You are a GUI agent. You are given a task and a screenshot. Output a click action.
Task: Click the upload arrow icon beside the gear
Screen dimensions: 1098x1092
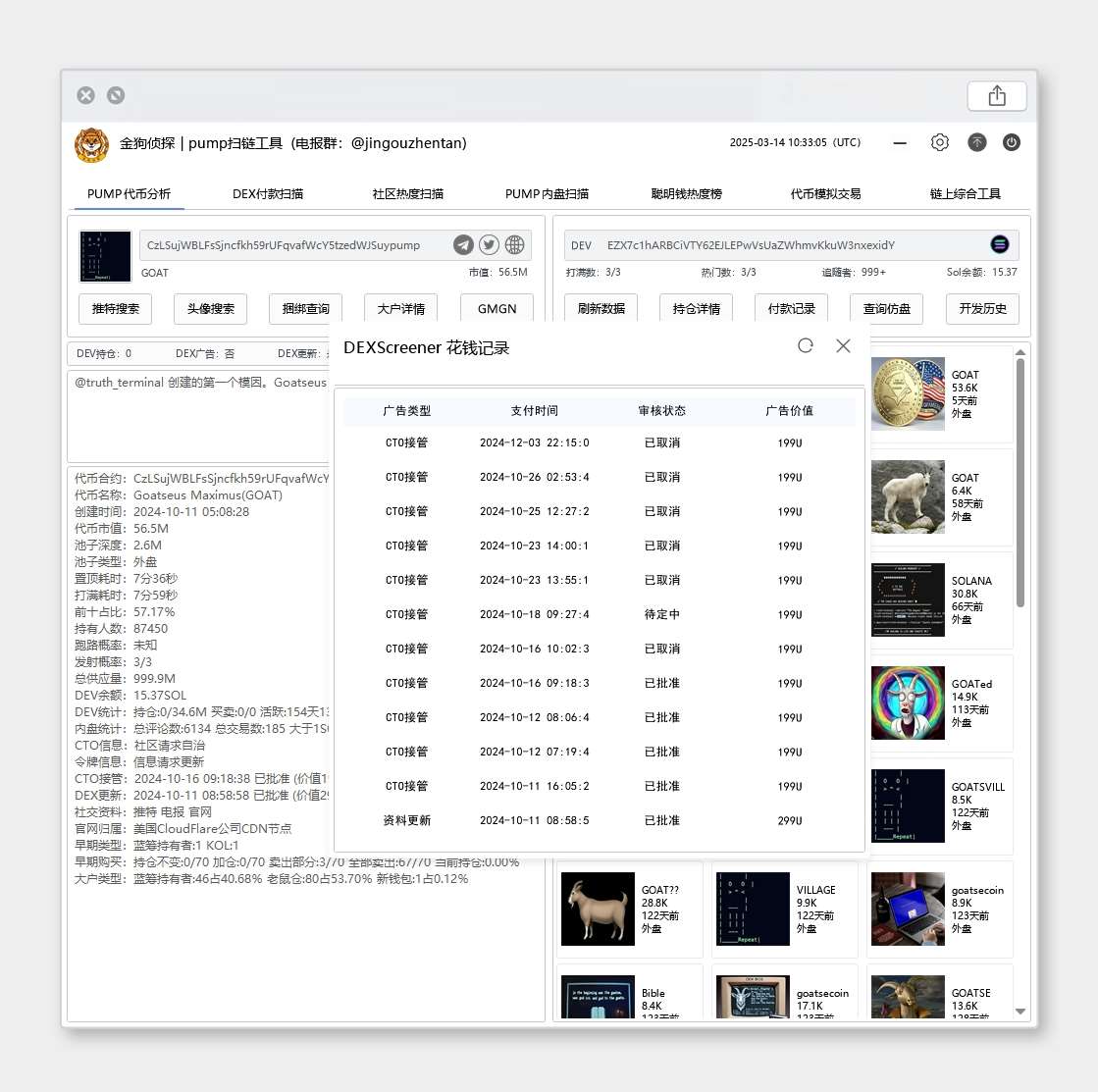tap(977, 143)
